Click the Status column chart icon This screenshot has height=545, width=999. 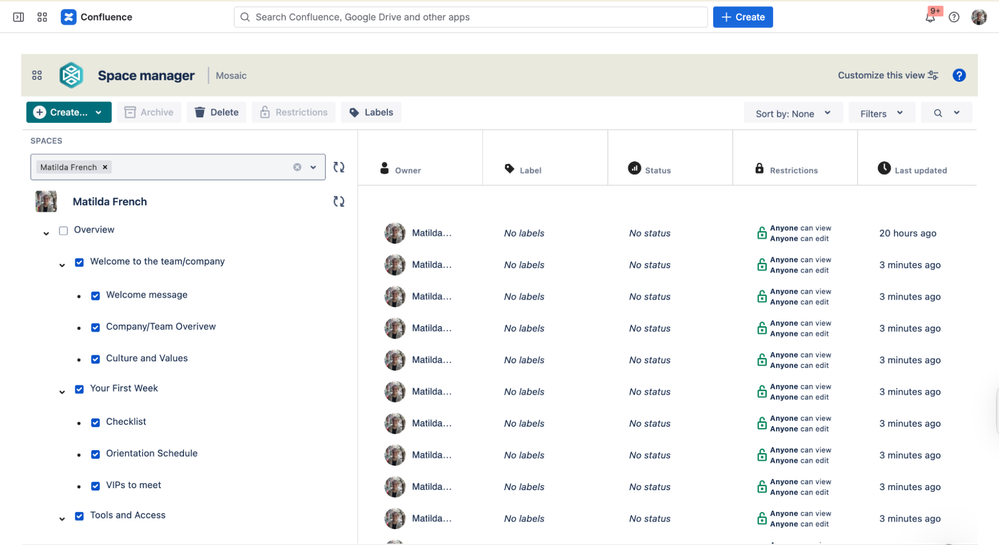(x=634, y=168)
